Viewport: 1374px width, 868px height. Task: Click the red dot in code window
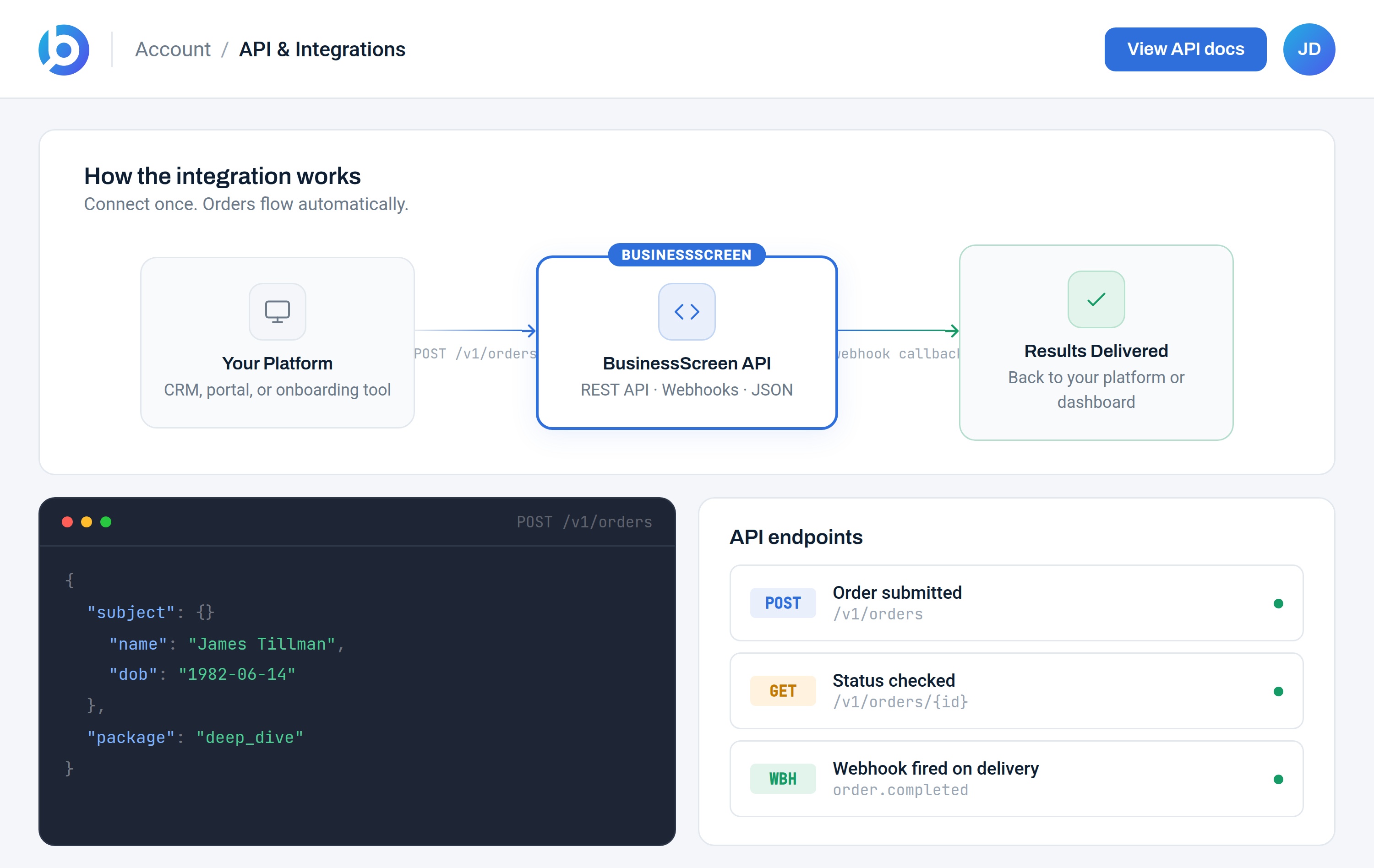pos(67,522)
